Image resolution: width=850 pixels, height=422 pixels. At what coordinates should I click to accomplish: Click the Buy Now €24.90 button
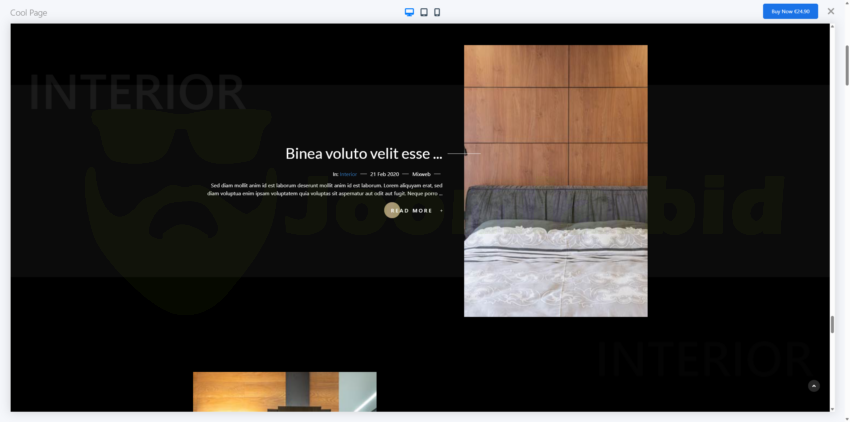point(790,12)
